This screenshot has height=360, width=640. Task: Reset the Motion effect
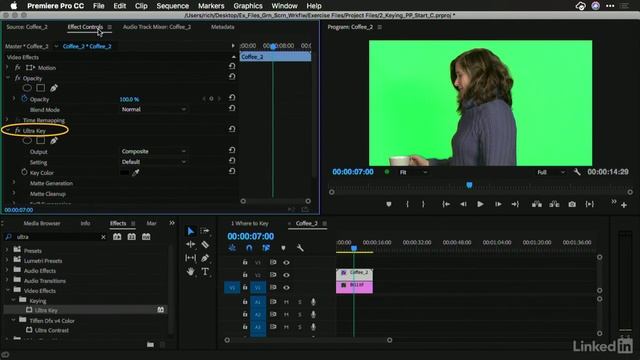232,66
